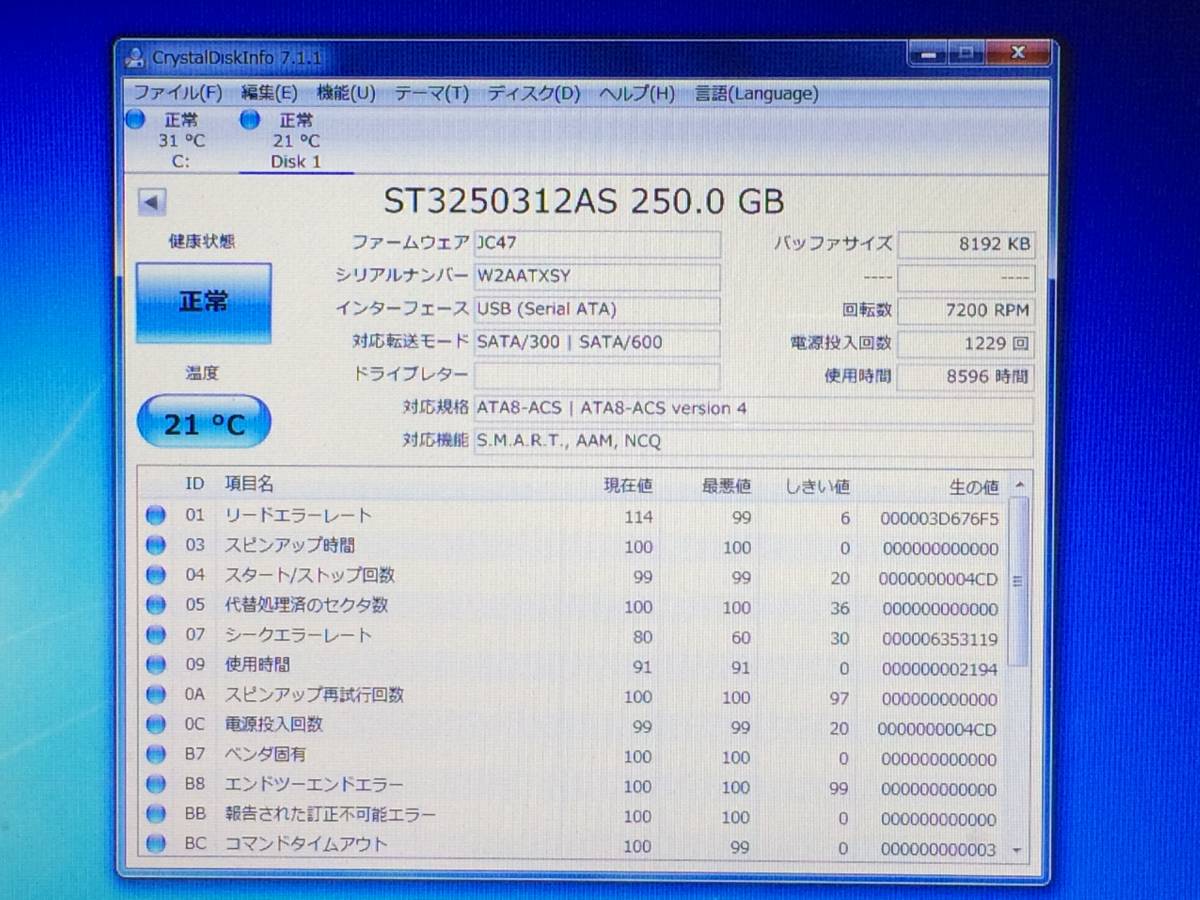Click the 項目名 column header
The image size is (1200, 900).
point(248,484)
